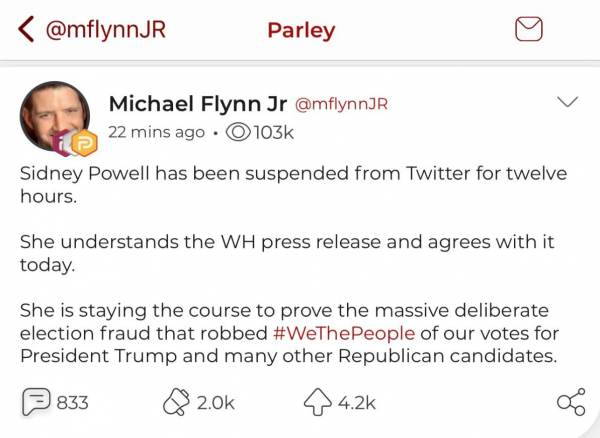Click the comment bubble icon

point(36,402)
